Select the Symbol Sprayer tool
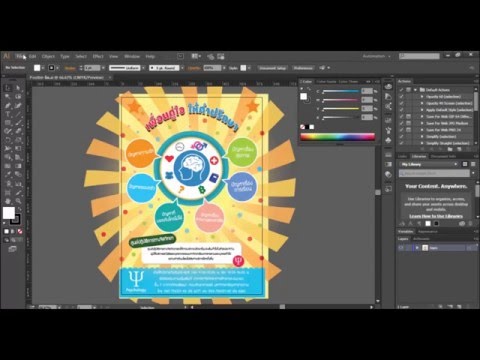Screen dimensions: 480x360 (8, 183)
